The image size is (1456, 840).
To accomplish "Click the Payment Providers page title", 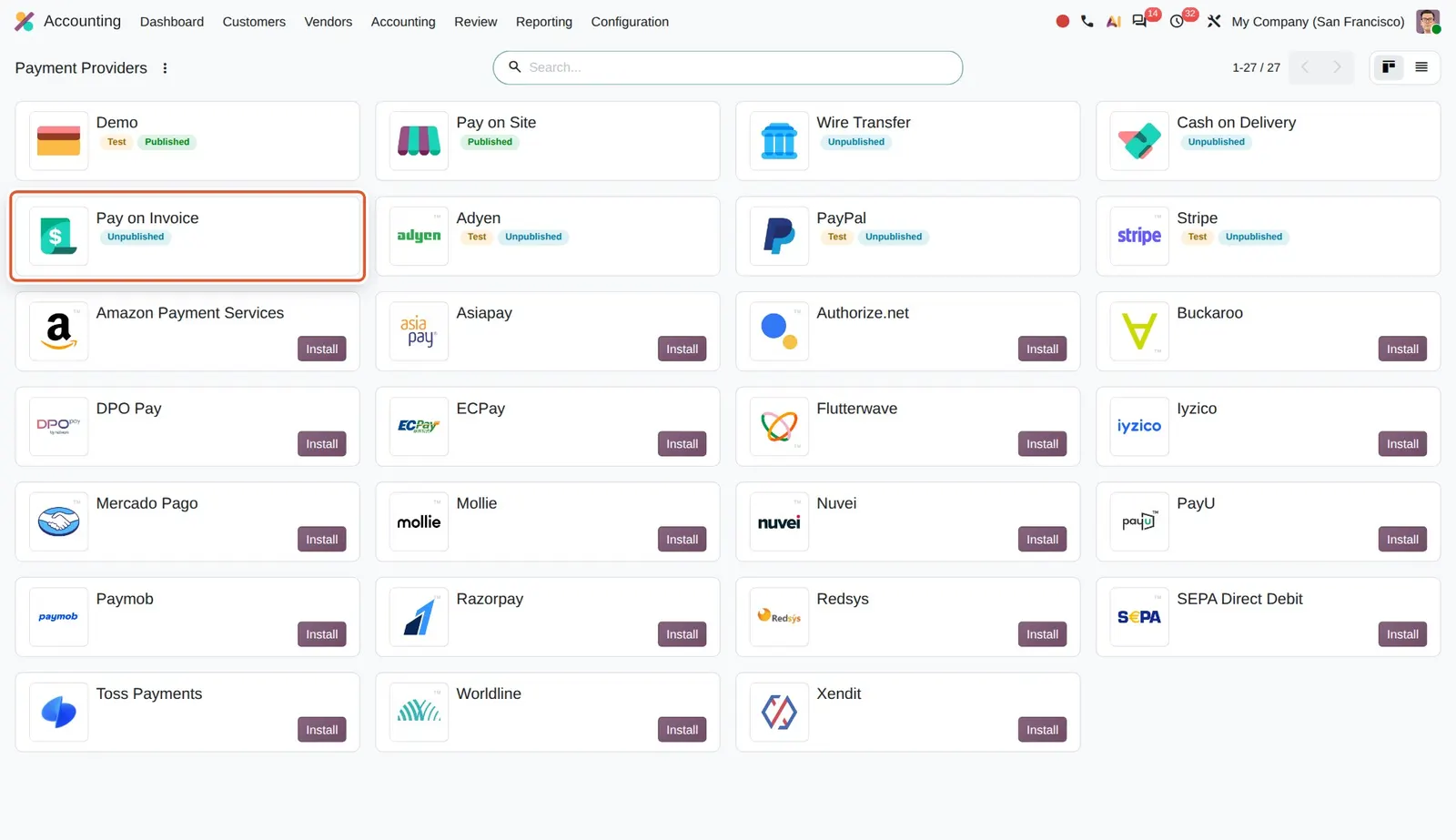I will (81, 68).
